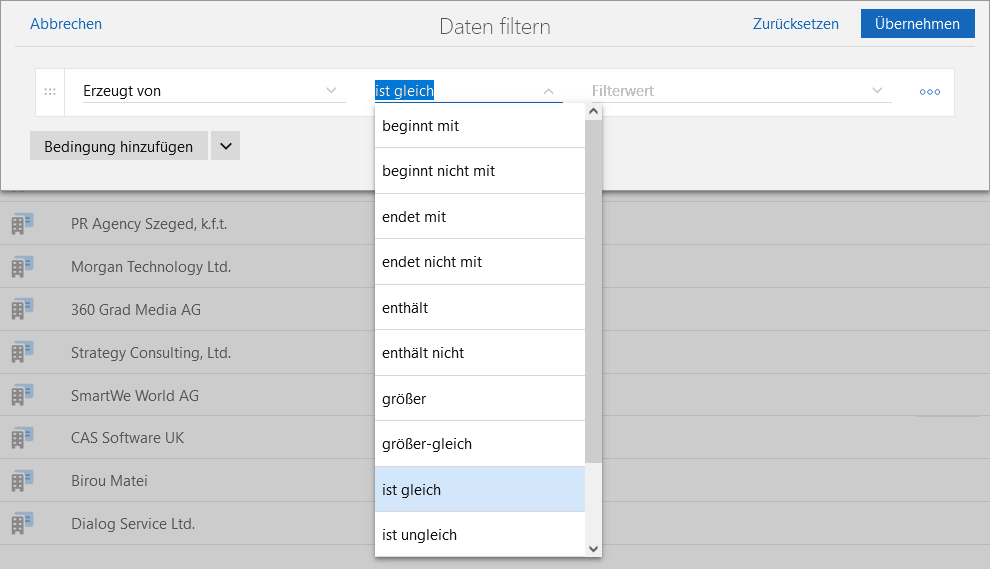Click the scroll-down arrow of the operator list
The image size is (990, 569).
593,548
